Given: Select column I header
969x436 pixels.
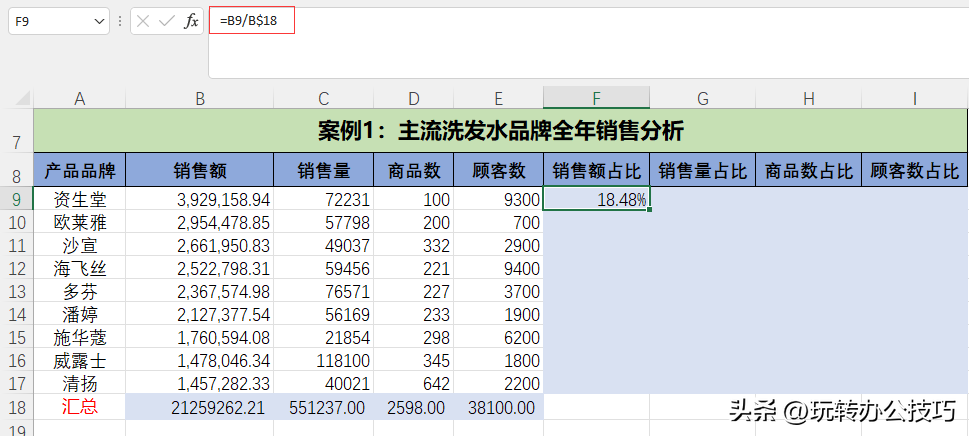Looking at the screenshot, I should point(915,98).
